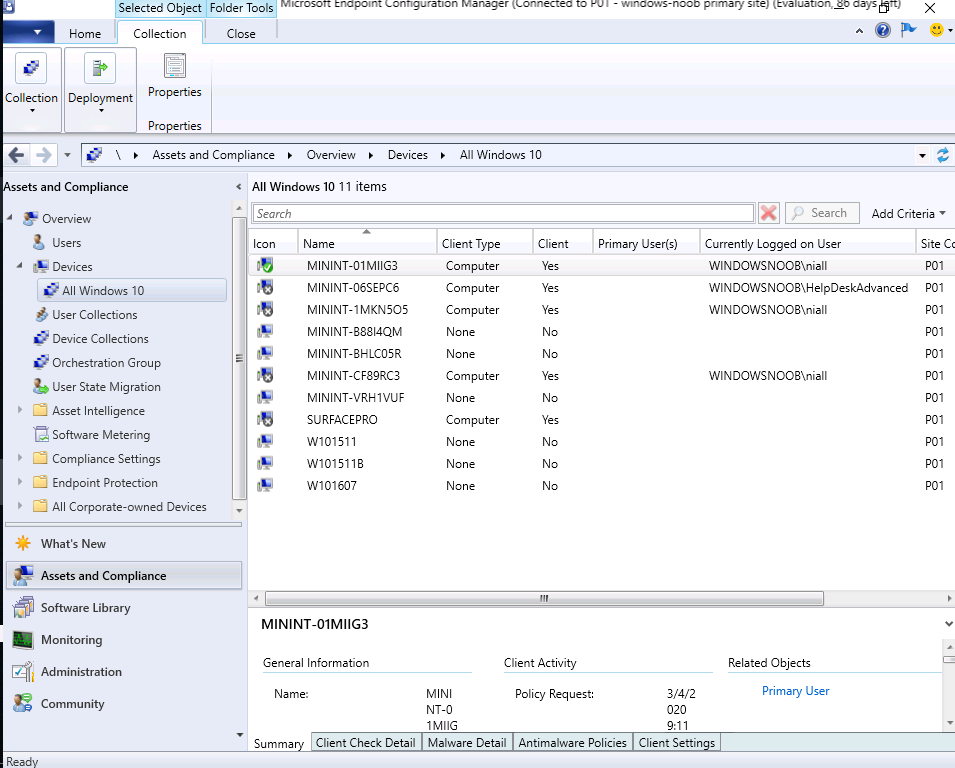Clear search with the red X

pos(769,213)
